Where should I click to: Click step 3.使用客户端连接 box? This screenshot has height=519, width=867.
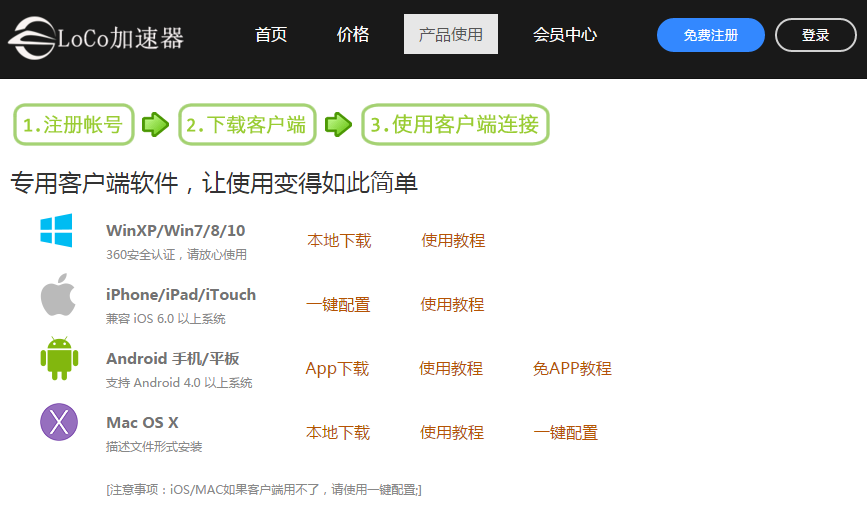[x=455, y=125]
